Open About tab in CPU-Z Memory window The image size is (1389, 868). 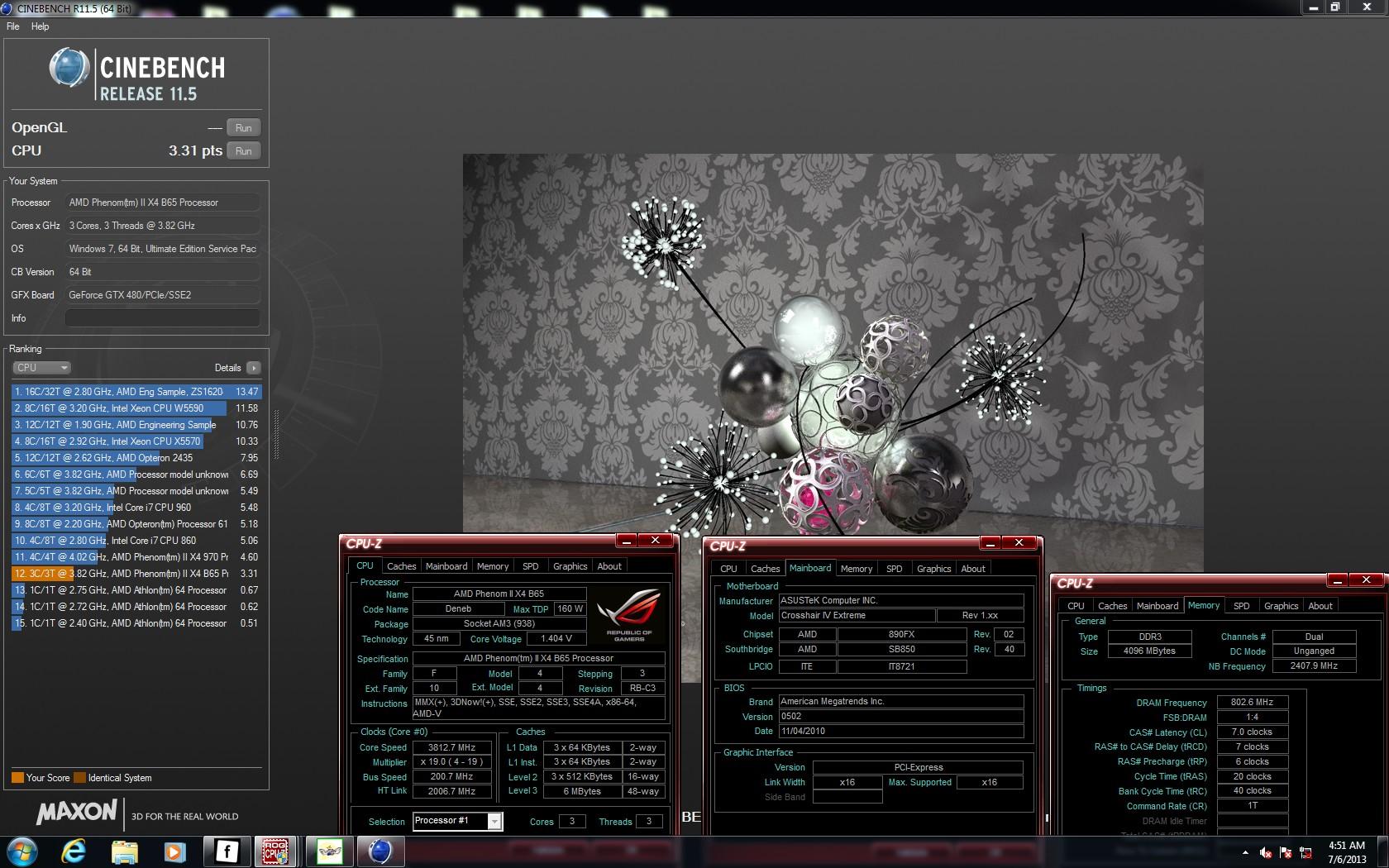pyautogui.click(x=1320, y=606)
